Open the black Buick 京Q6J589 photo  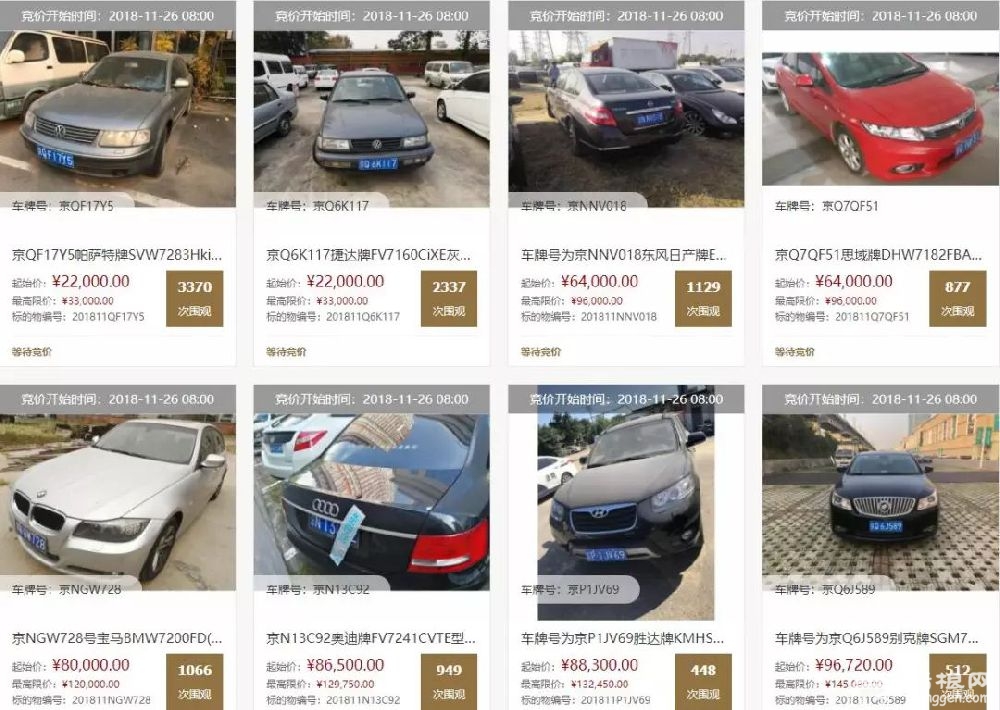click(x=880, y=502)
